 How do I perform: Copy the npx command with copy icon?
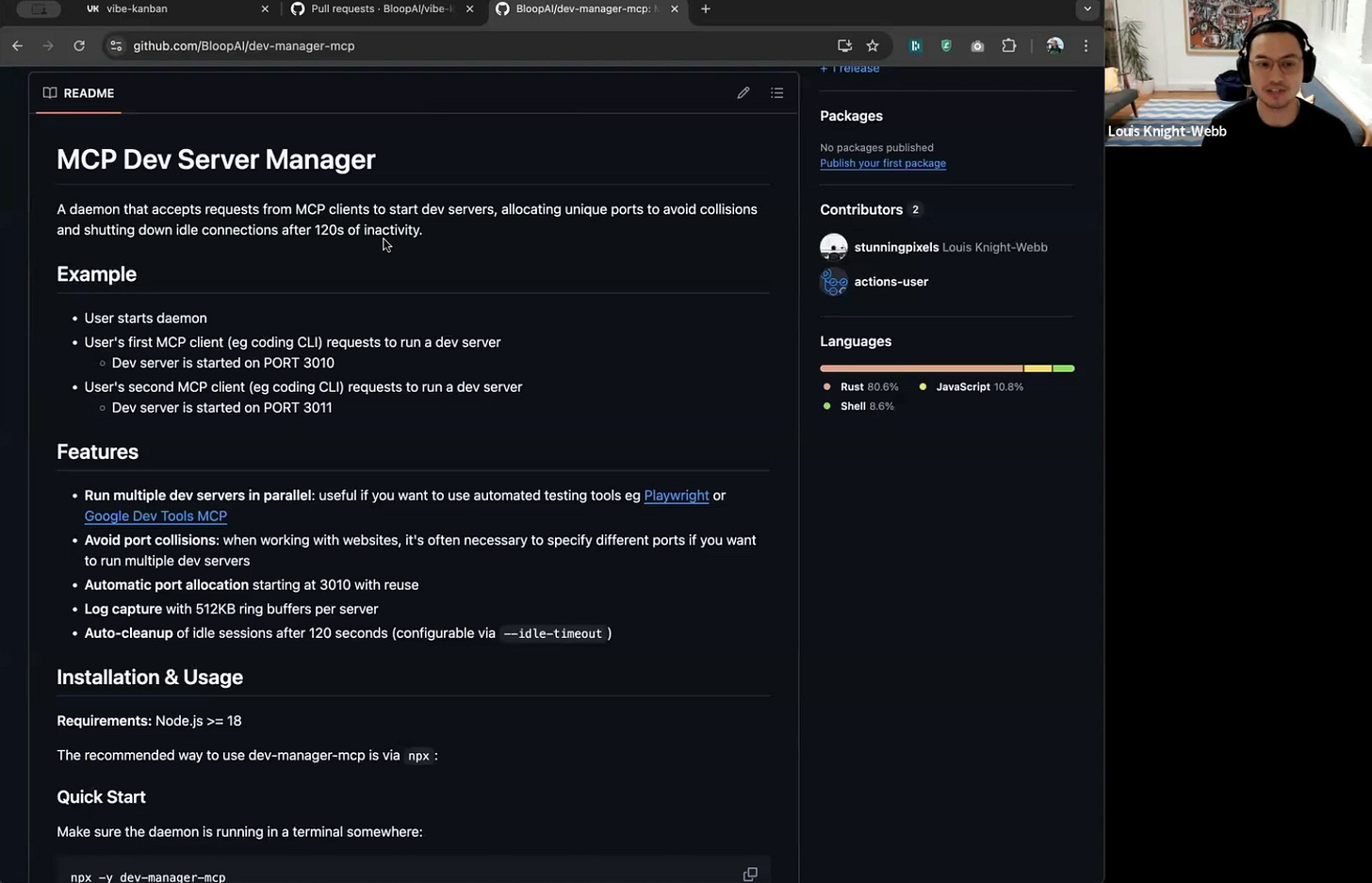tap(750, 875)
